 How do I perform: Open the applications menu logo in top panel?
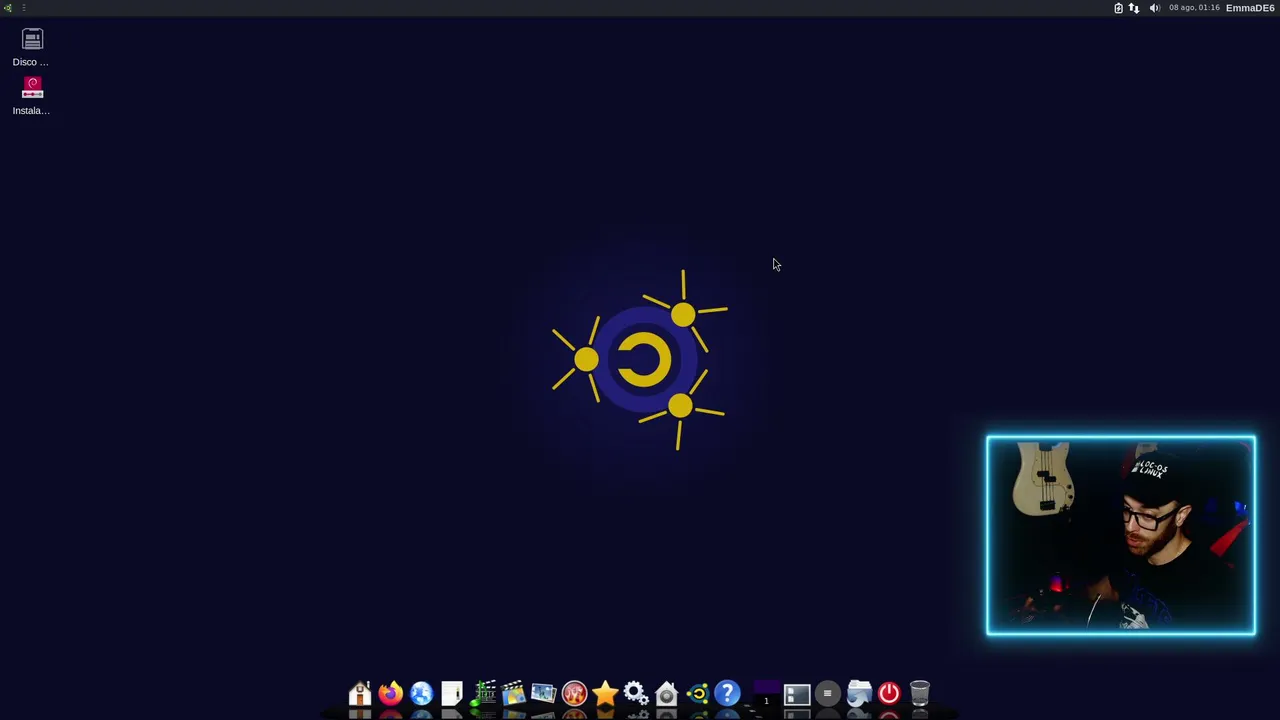7,8
